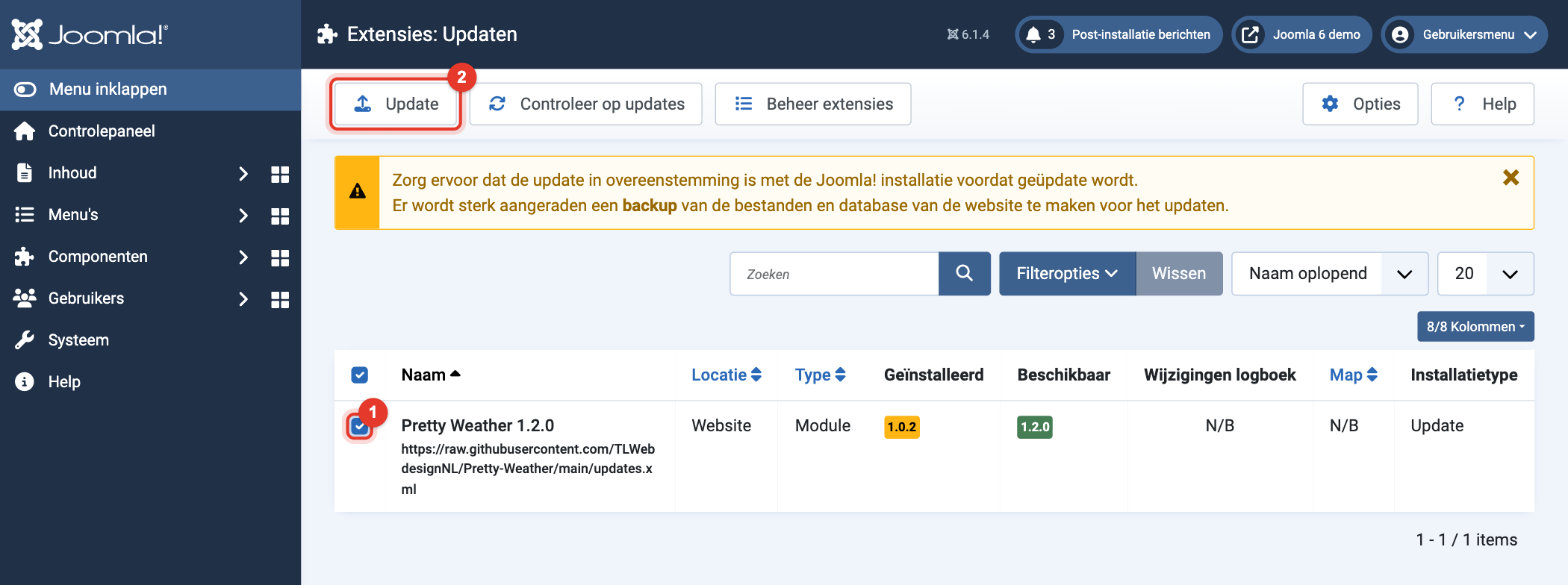Image resolution: width=1568 pixels, height=585 pixels.
Task: Open the Filteropties dropdown
Action: pyautogui.click(x=1068, y=274)
